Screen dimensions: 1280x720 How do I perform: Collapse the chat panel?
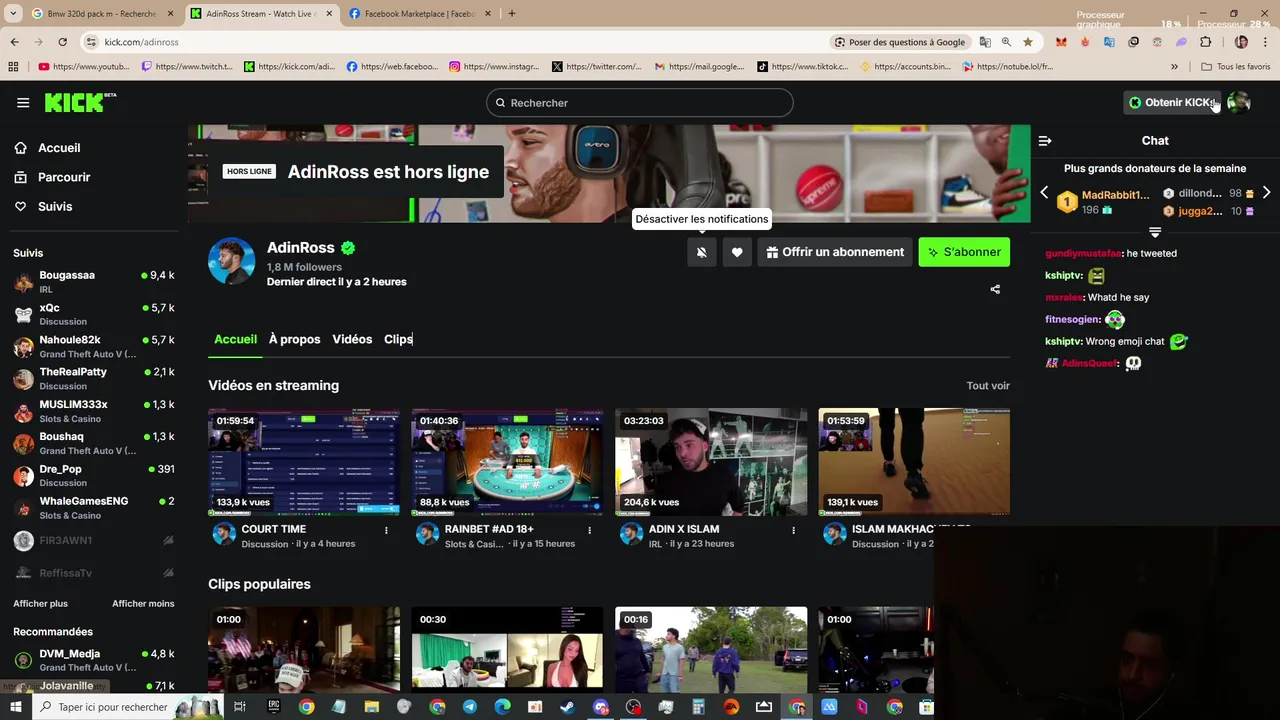pyautogui.click(x=1045, y=141)
